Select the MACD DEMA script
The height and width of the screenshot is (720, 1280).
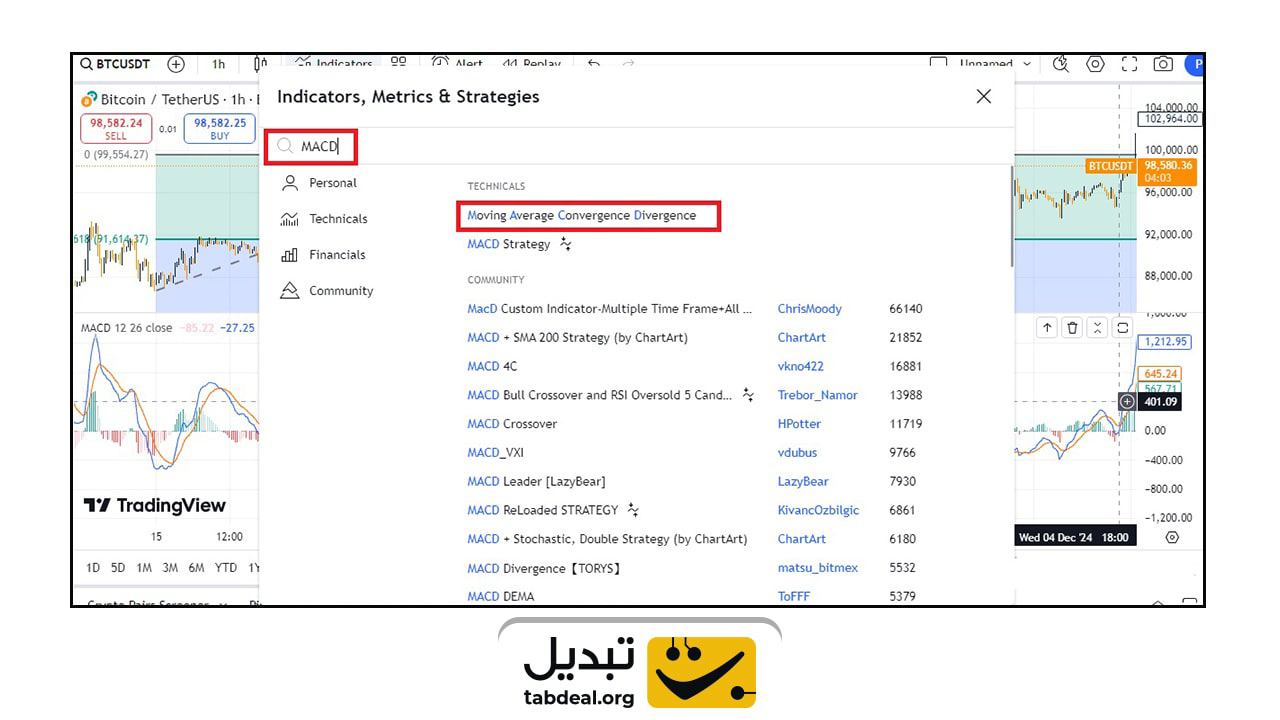click(x=501, y=596)
